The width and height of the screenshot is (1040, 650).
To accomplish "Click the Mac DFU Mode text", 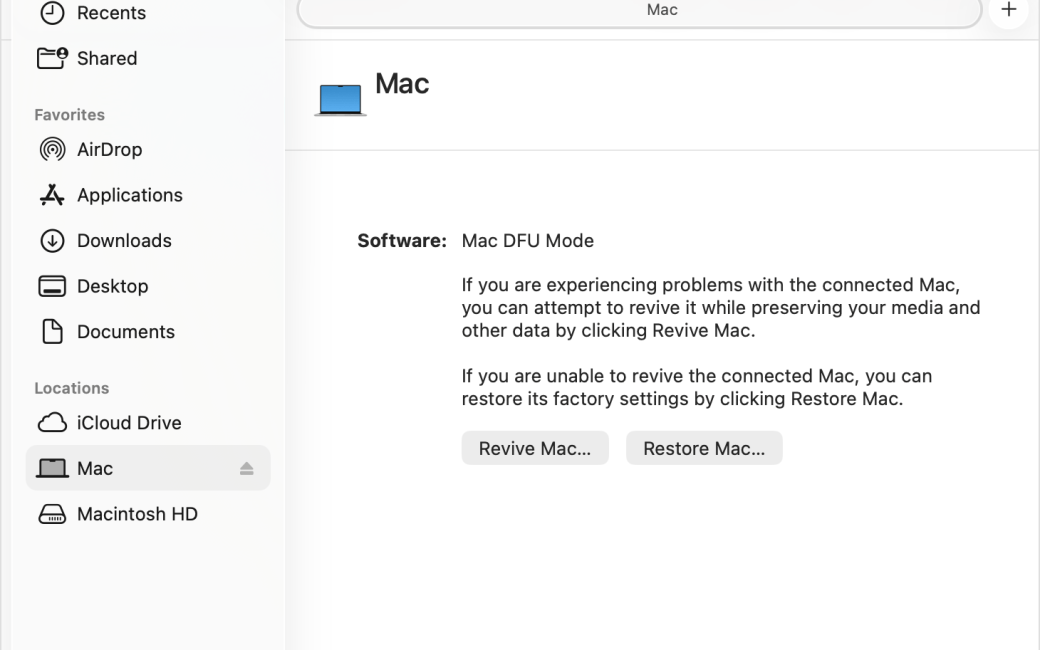I will (527, 241).
